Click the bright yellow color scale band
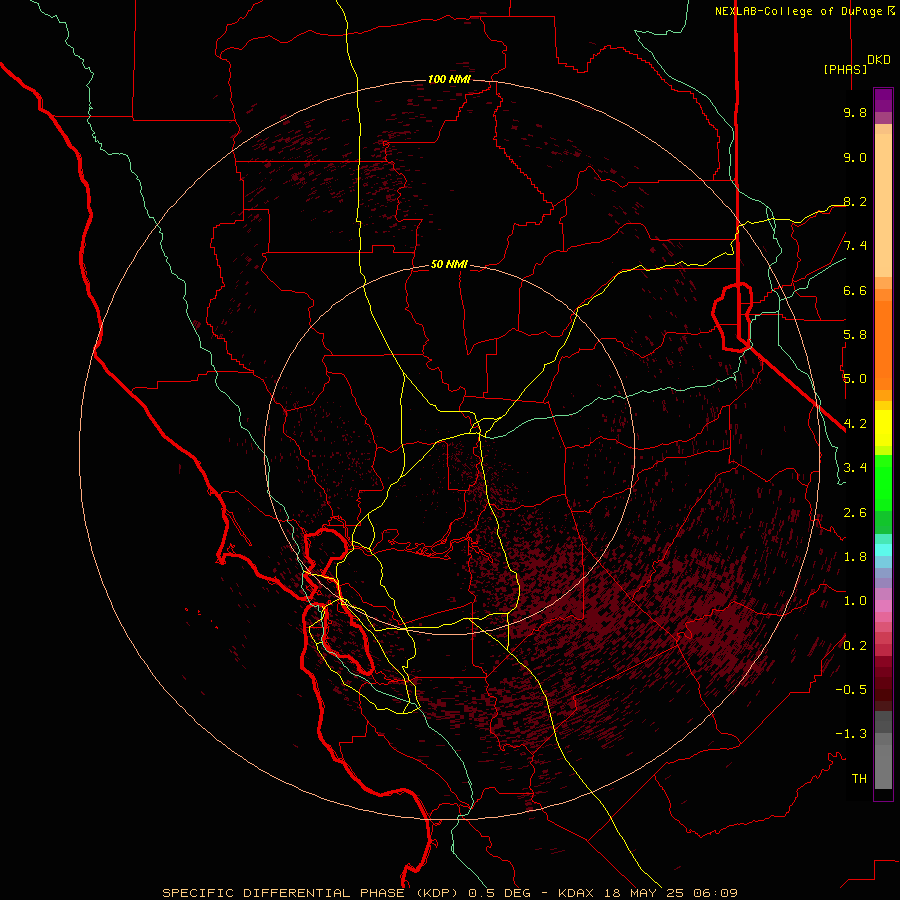 883,428
